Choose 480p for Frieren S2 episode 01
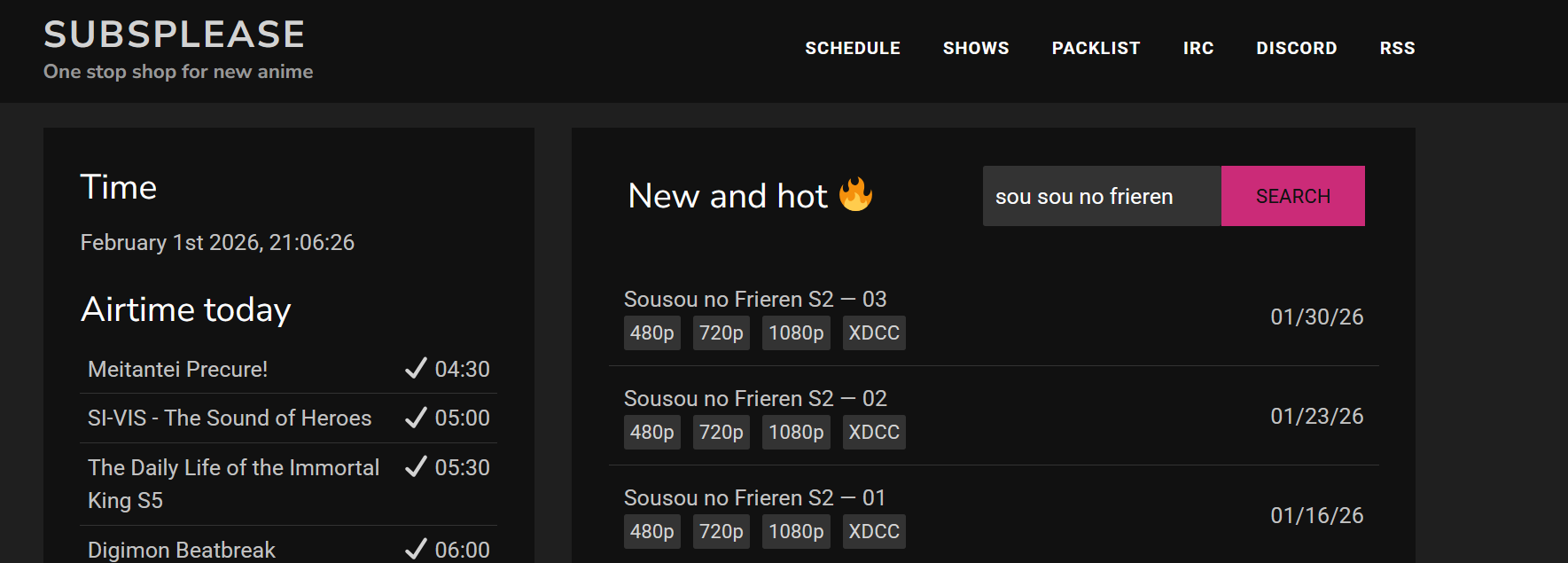The image size is (1568, 563). (x=651, y=532)
